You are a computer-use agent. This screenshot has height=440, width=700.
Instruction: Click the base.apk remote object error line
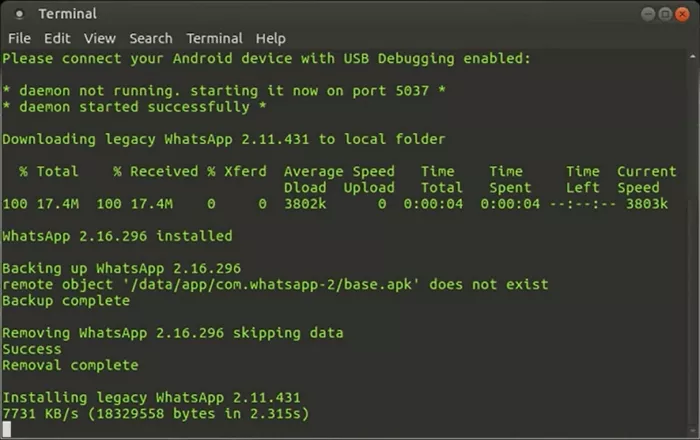pyautogui.click(x=276, y=284)
